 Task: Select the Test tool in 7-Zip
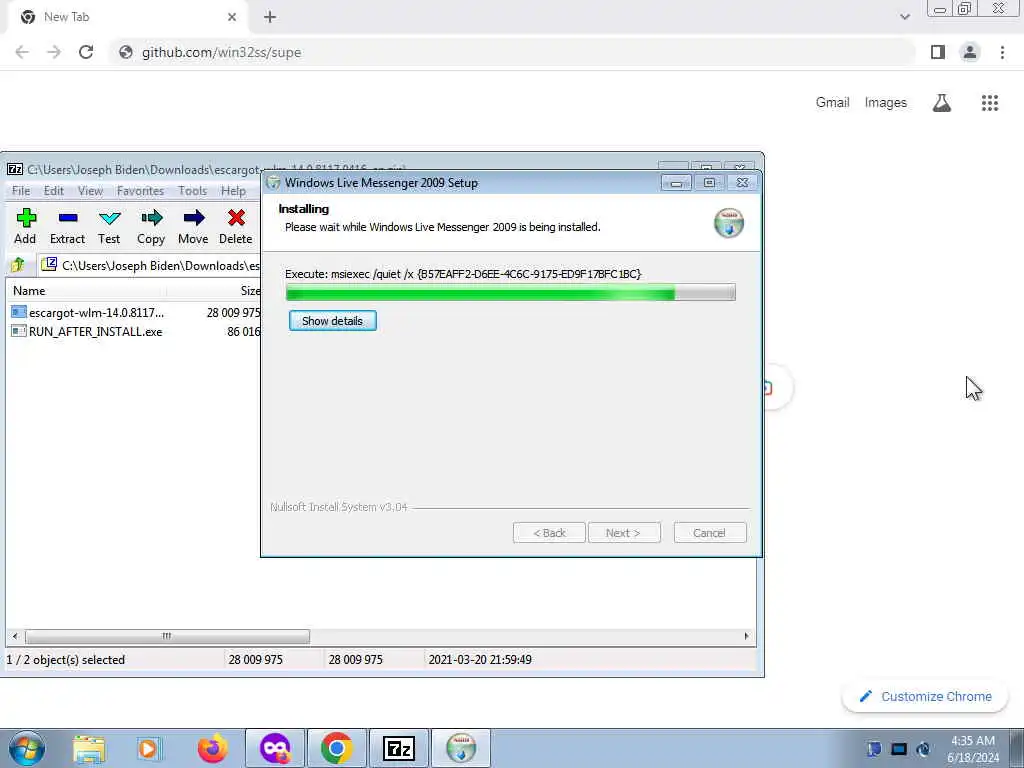[109, 226]
